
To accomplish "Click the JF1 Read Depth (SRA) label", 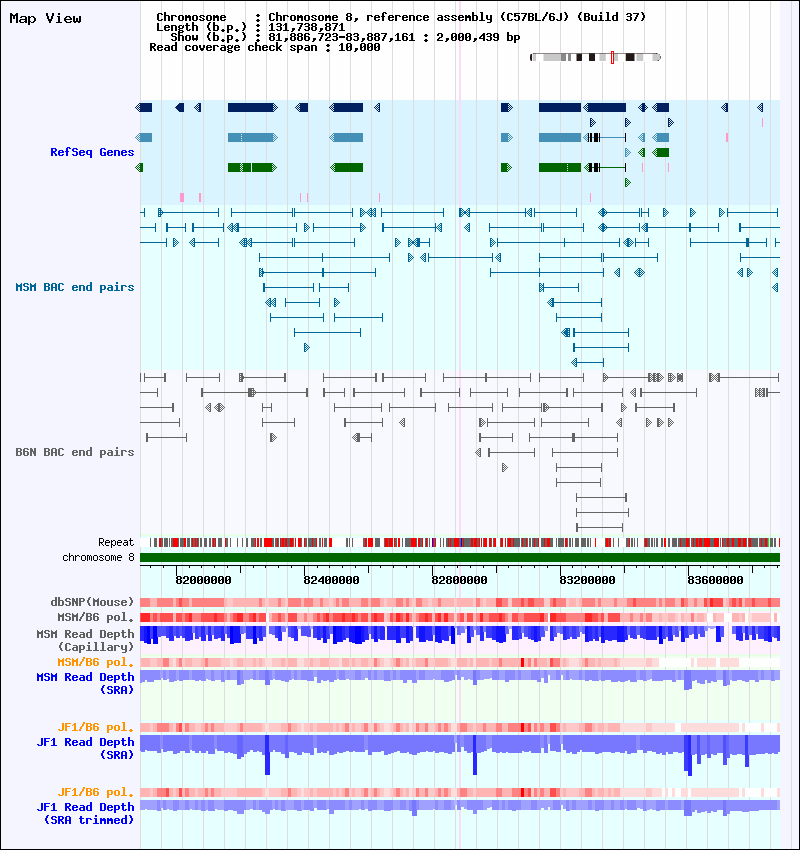I will pos(85,748).
